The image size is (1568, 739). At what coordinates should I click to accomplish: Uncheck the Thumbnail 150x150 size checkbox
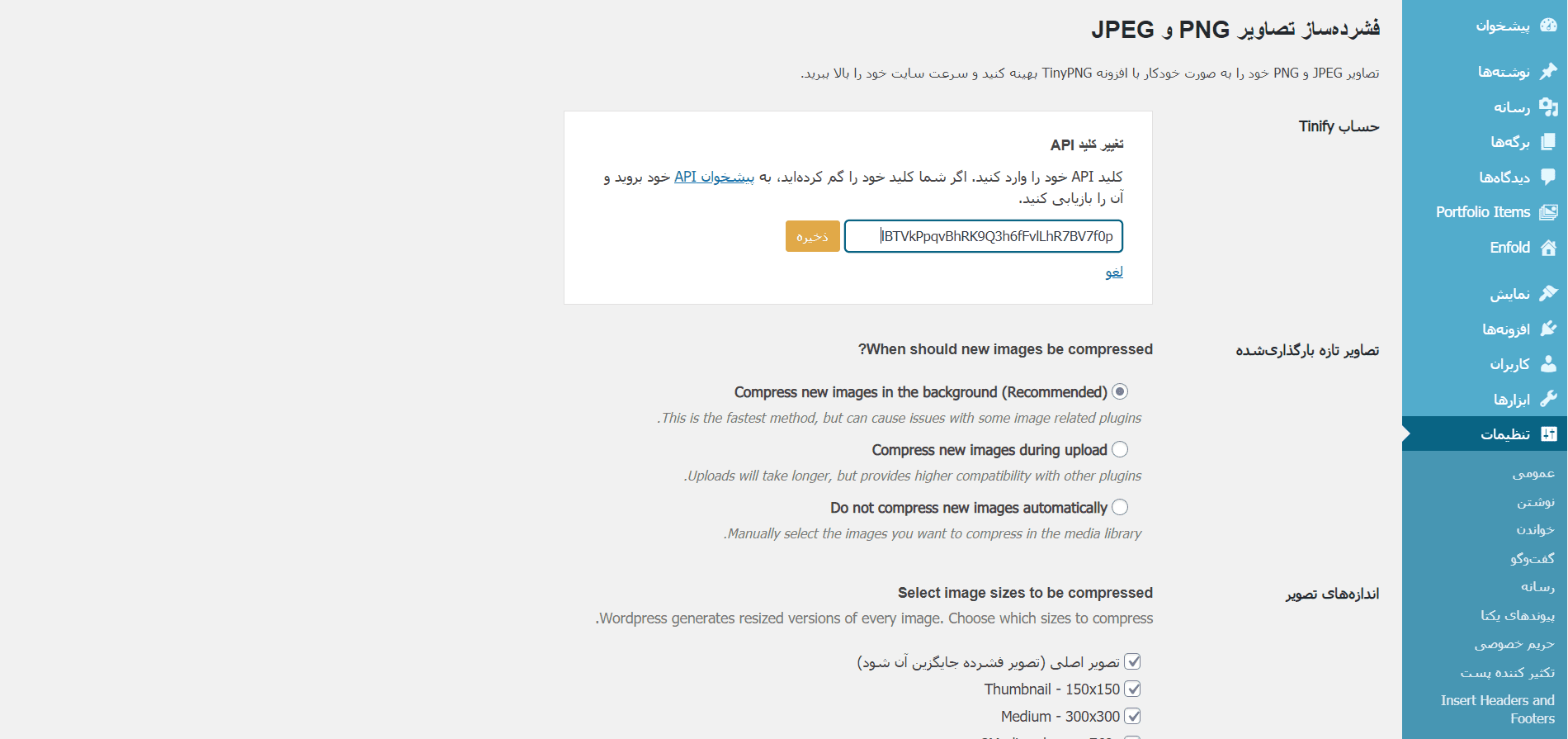[1133, 689]
